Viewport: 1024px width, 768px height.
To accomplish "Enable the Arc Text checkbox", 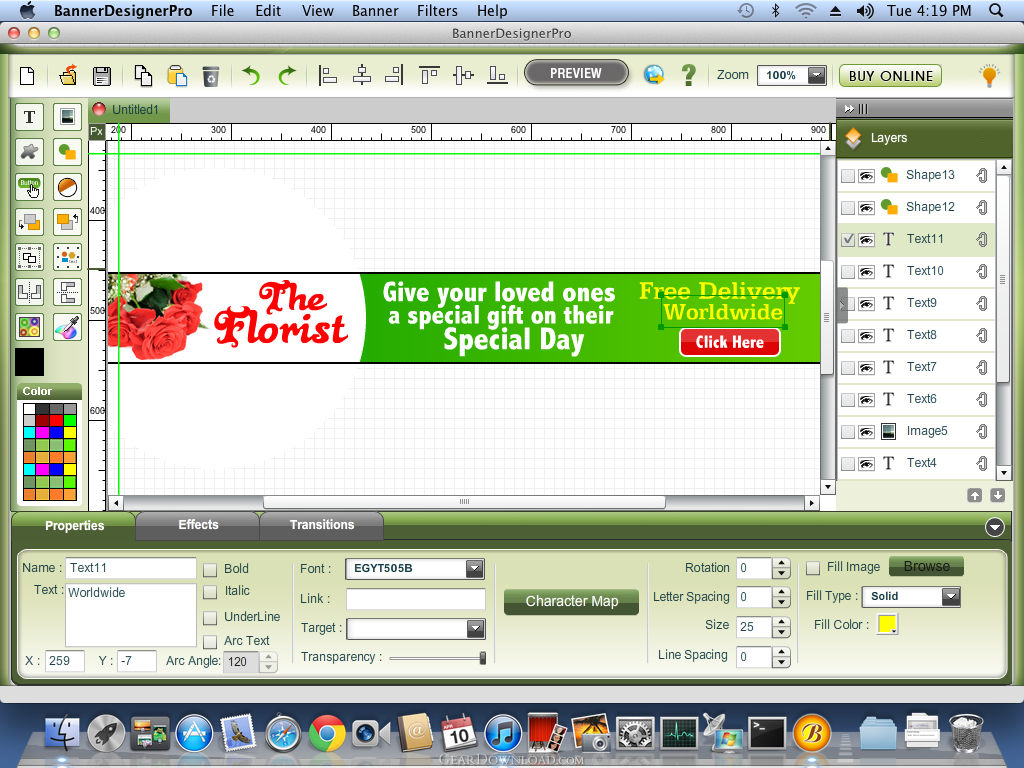I will (210, 641).
